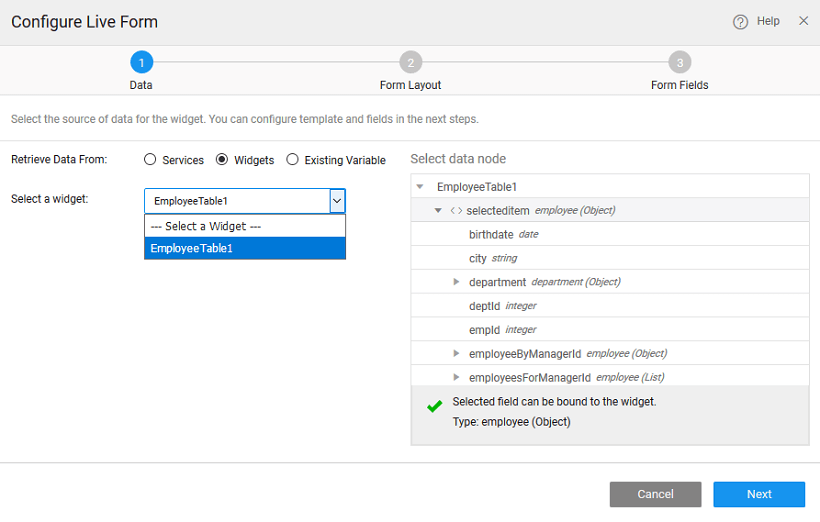This screenshot has width=820, height=522.
Task: Select the city string data node
Action: pyautogui.click(x=477, y=258)
